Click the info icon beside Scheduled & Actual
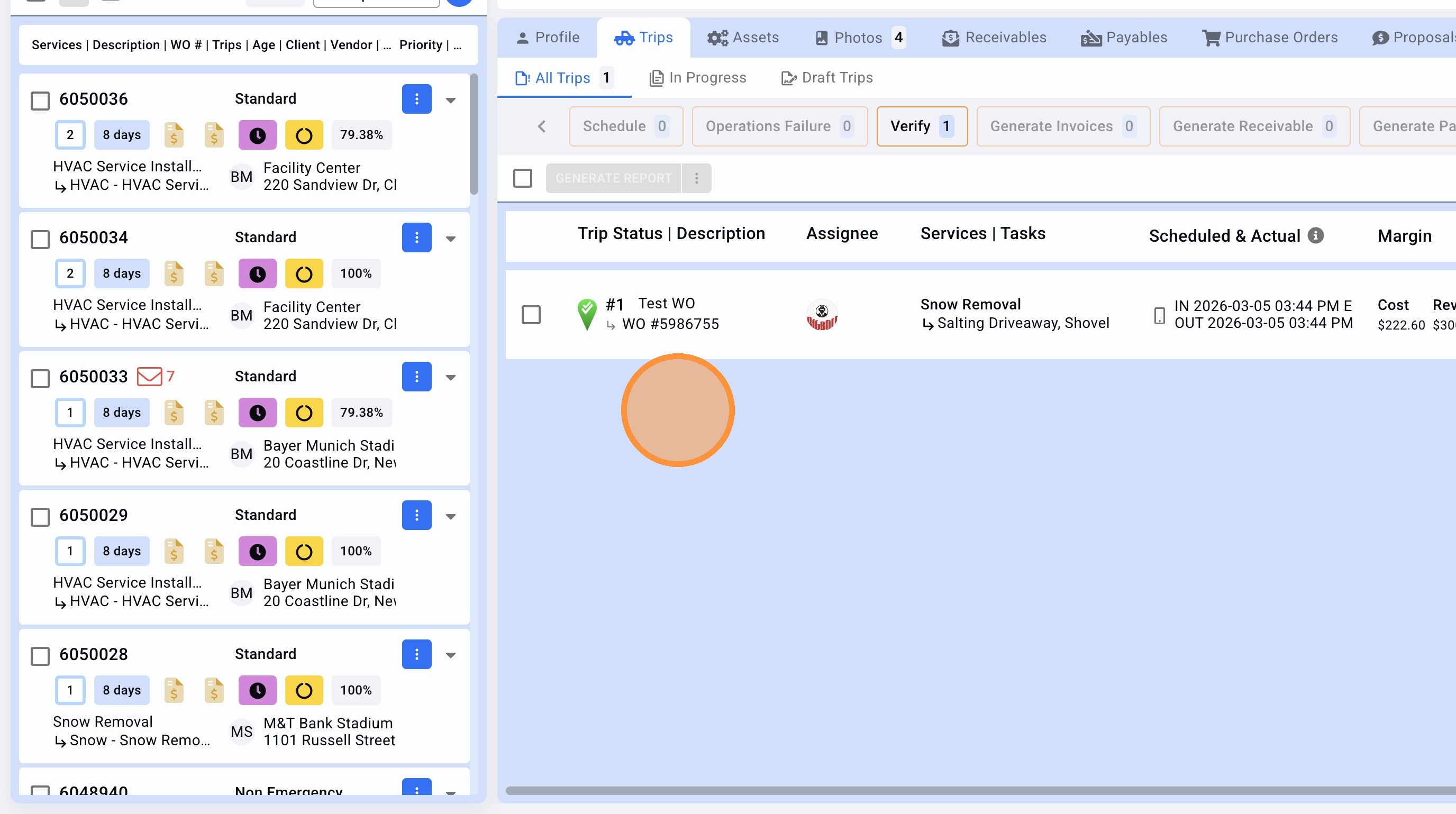This screenshot has width=1456, height=814. pos(1316,235)
